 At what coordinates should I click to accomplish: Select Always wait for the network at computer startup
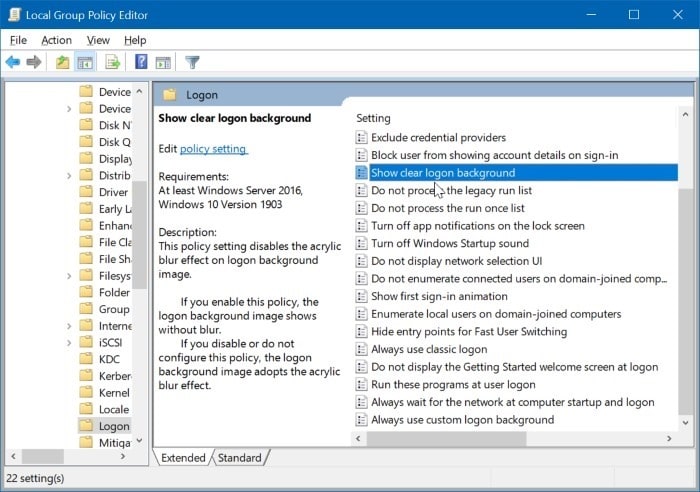[x=512, y=402]
